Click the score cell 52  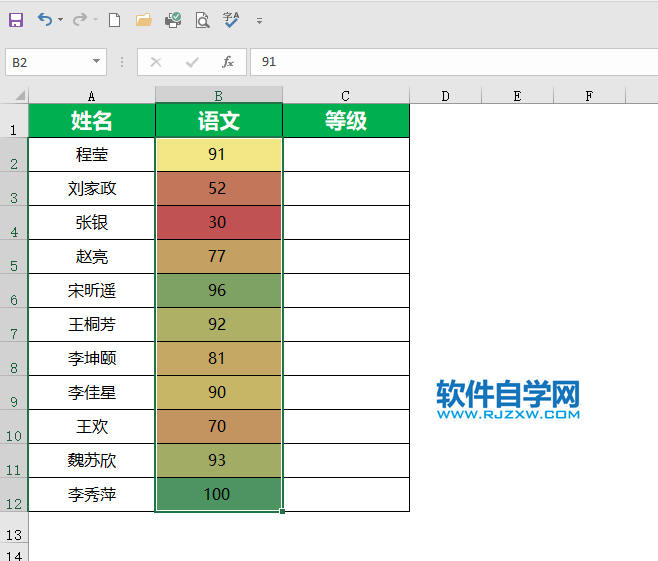pos(219,188)
